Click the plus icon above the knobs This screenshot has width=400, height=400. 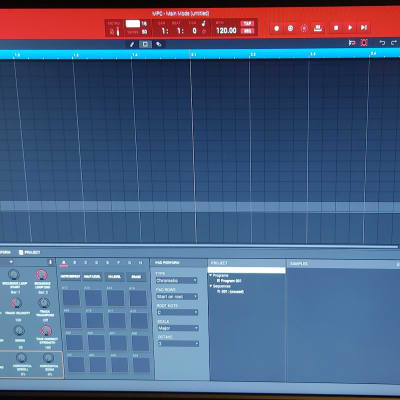(11, 262)
